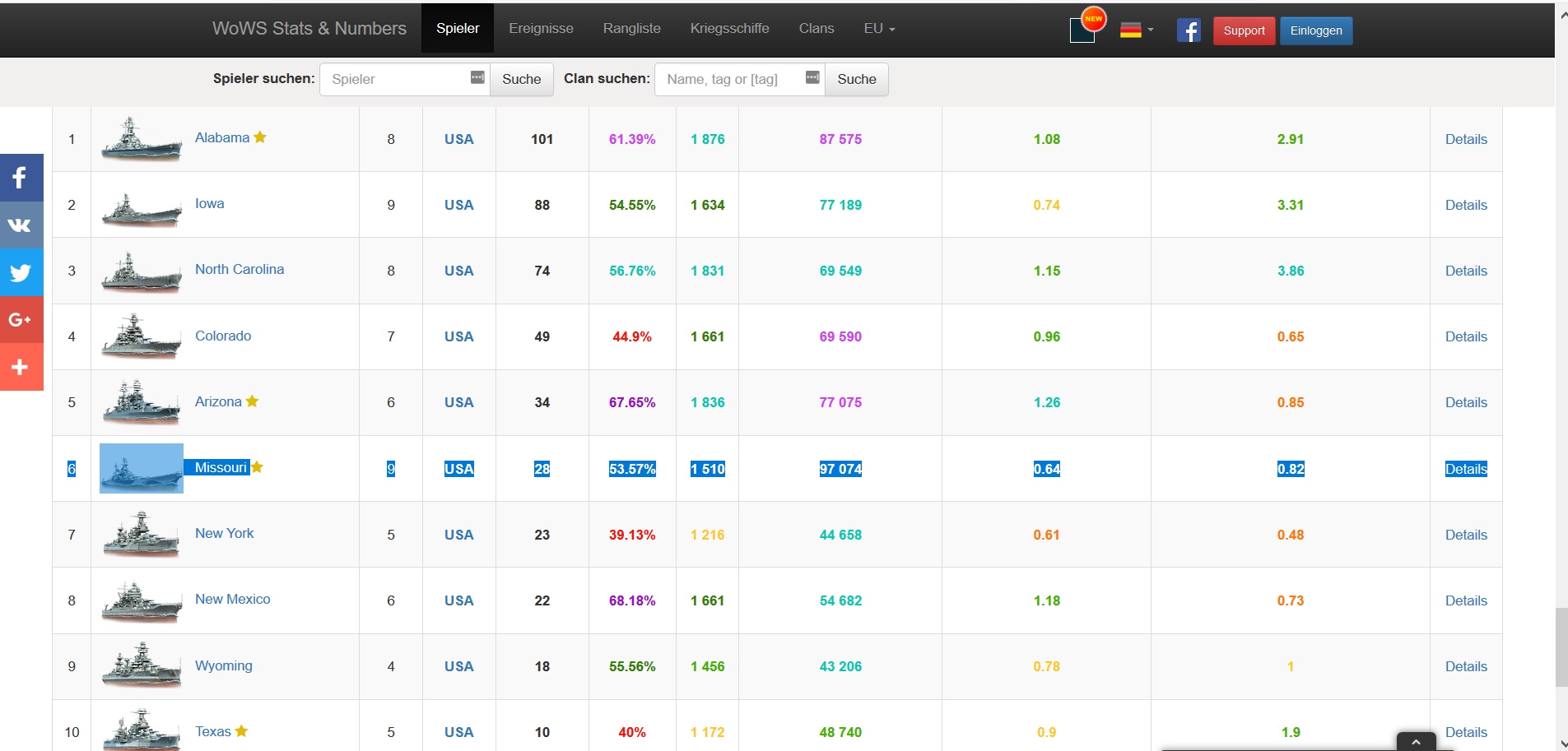Click the red Support button

[1244, 30]
